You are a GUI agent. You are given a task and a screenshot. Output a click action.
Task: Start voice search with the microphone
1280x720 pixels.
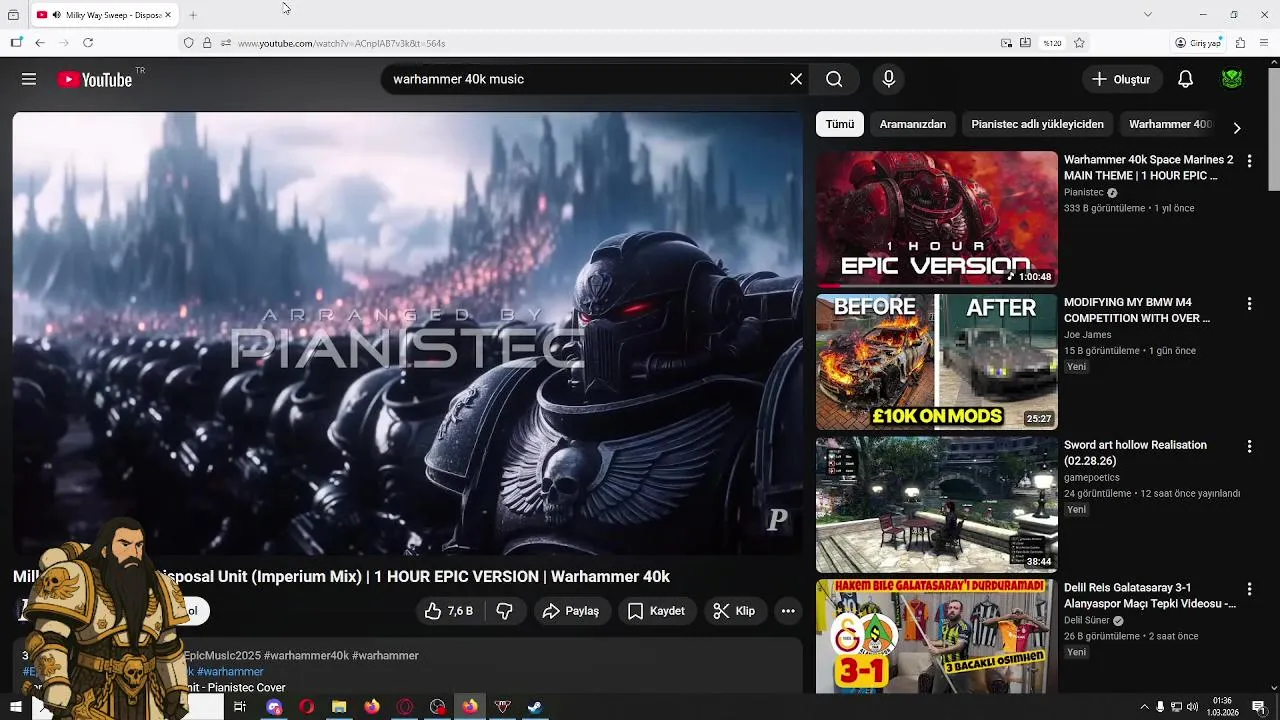[888, 79]
